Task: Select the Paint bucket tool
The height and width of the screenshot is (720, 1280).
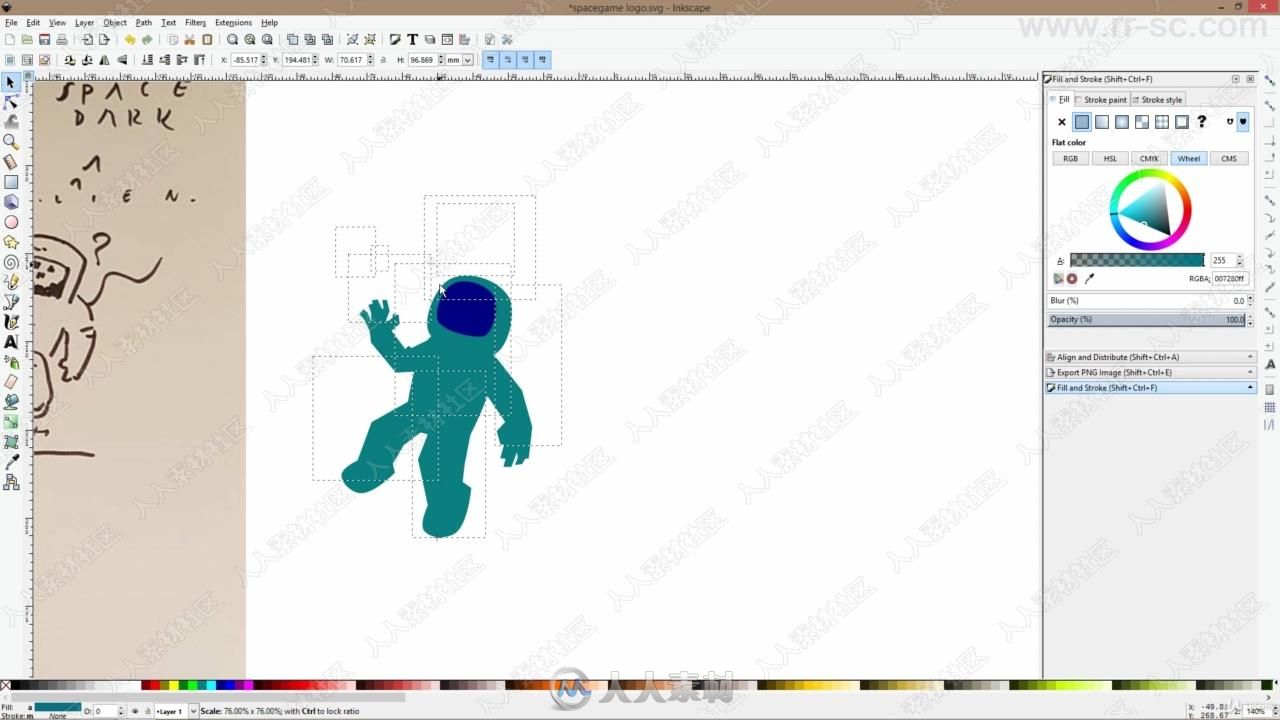Action: pos(11,402)
